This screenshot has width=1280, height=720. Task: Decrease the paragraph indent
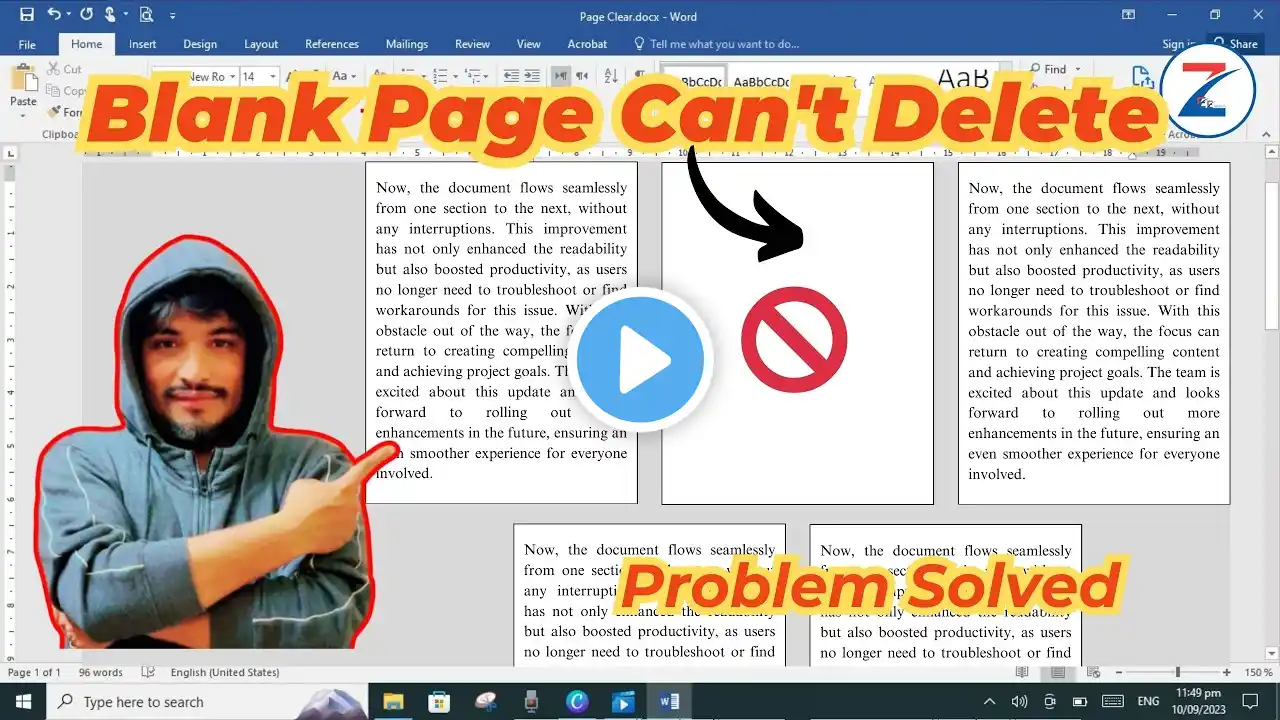point(511,76)
